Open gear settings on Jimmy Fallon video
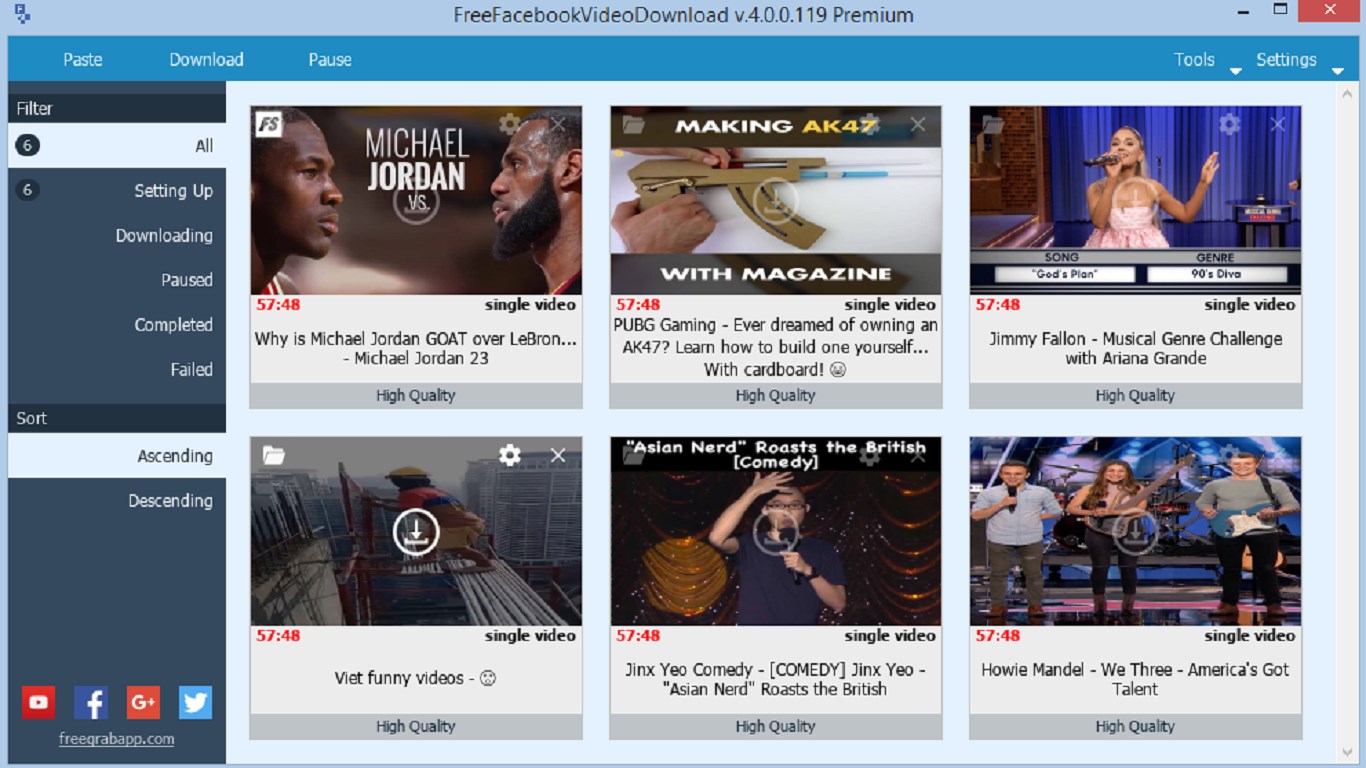 click(x=1230, y=124)
